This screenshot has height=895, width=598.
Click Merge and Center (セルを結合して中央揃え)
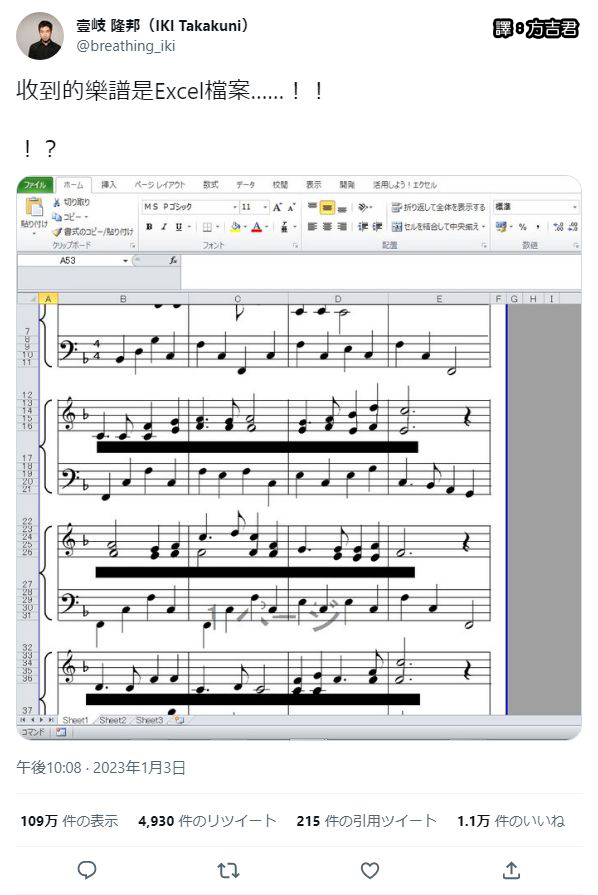(x=438, y=227)
